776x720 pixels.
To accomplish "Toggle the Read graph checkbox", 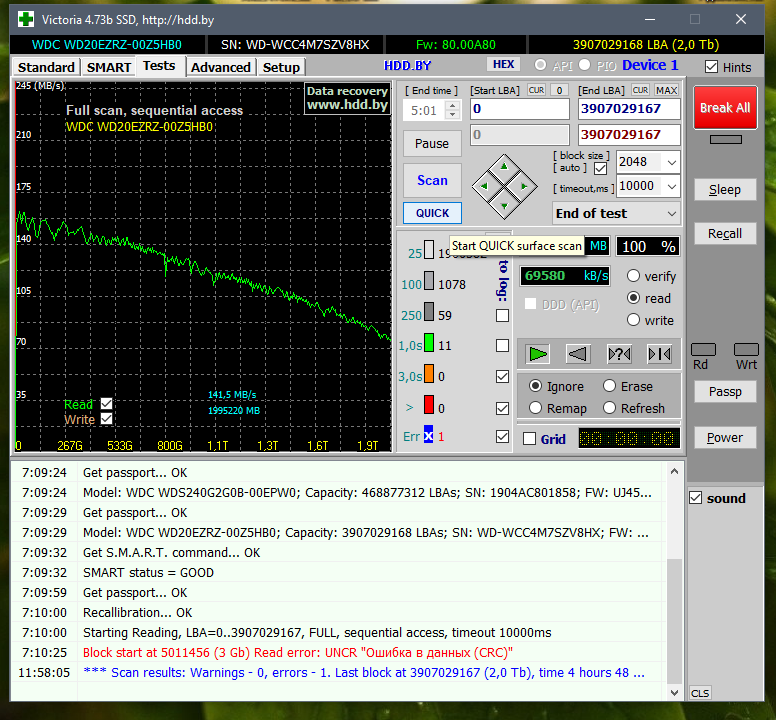I will 106,404.
